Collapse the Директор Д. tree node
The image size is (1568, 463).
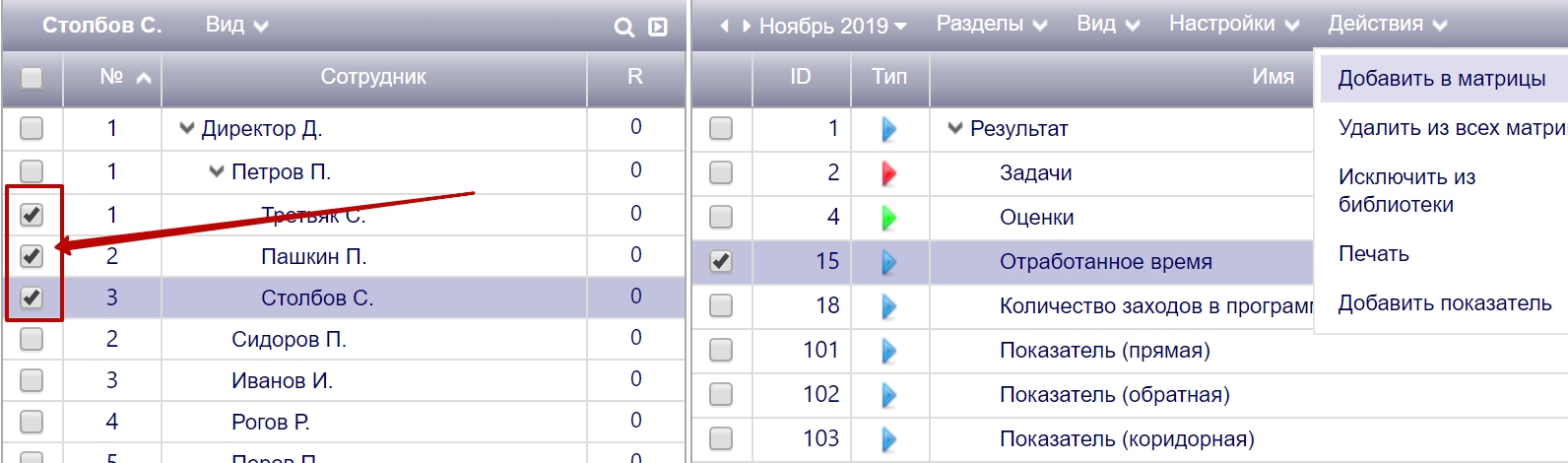point(187,128)
